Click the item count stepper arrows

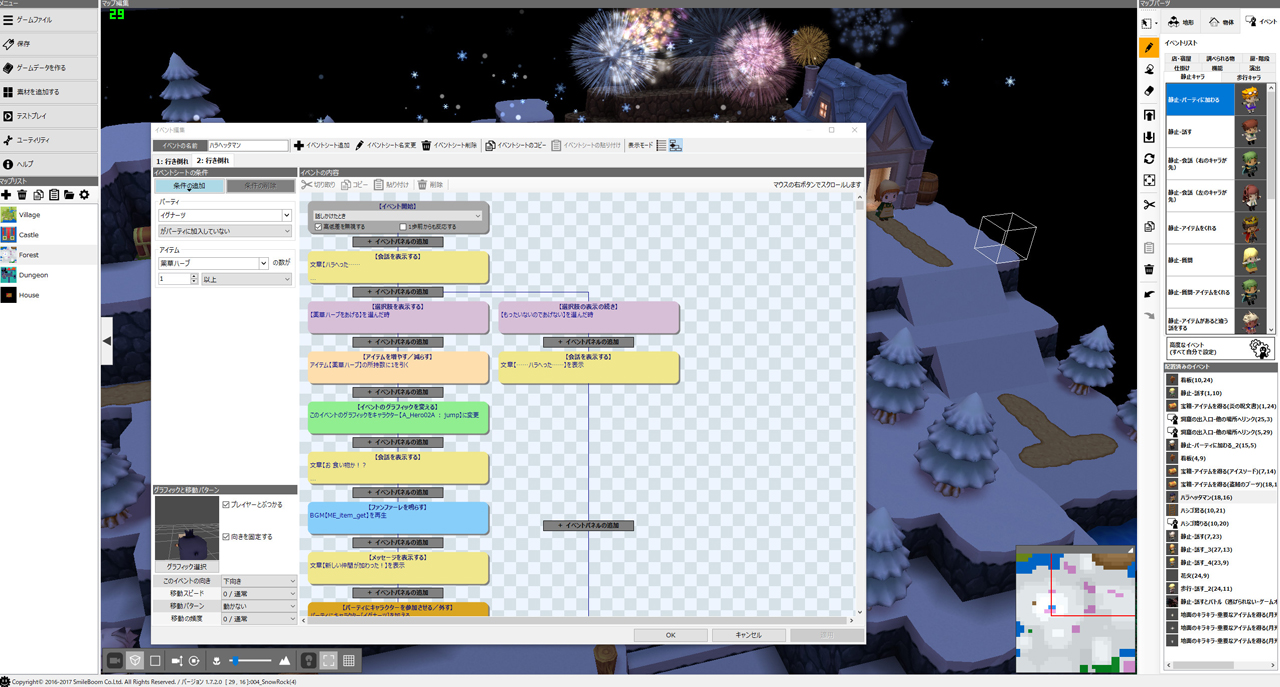[x=192, y=280]
